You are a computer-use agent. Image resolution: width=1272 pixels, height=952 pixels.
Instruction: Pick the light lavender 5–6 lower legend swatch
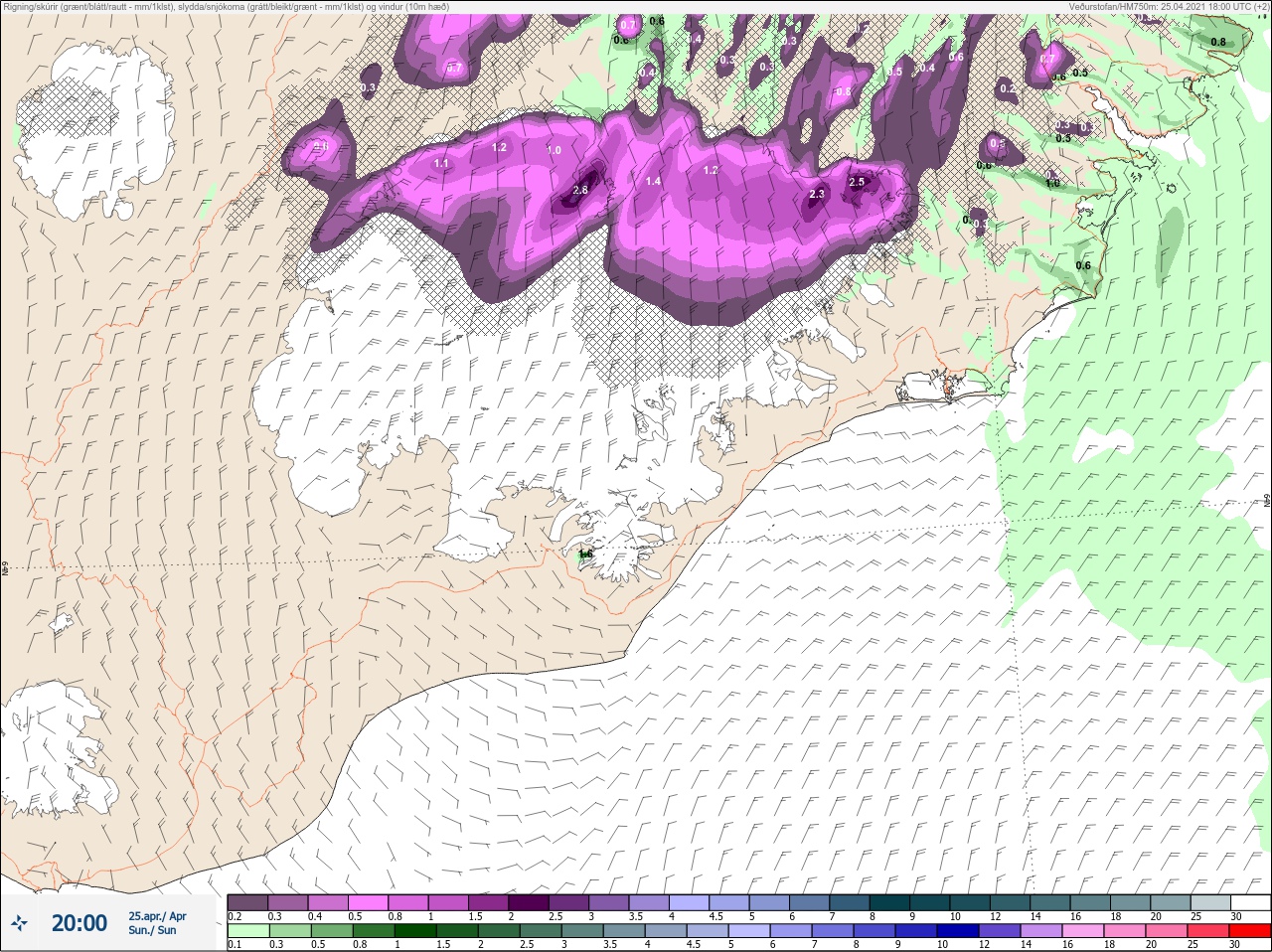coord(748,931)
